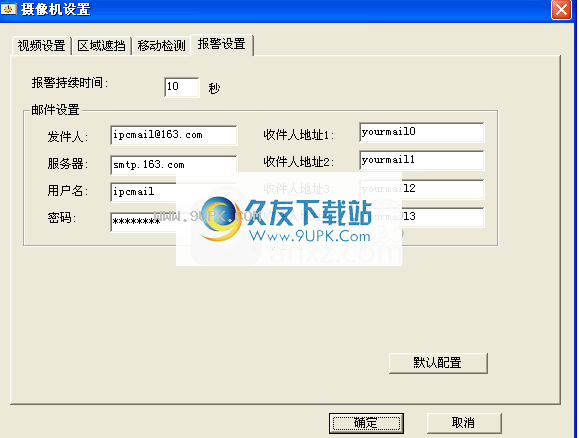Screen dimensions: 579x438
Task: Click the 密码 label
Action: point(62,218)
